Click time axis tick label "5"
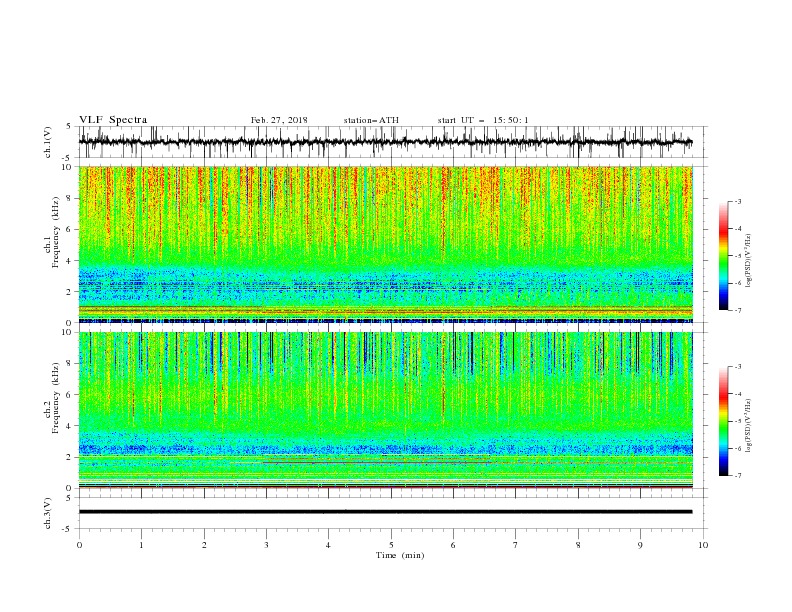The image size is (792, 612). pos(391,545)
